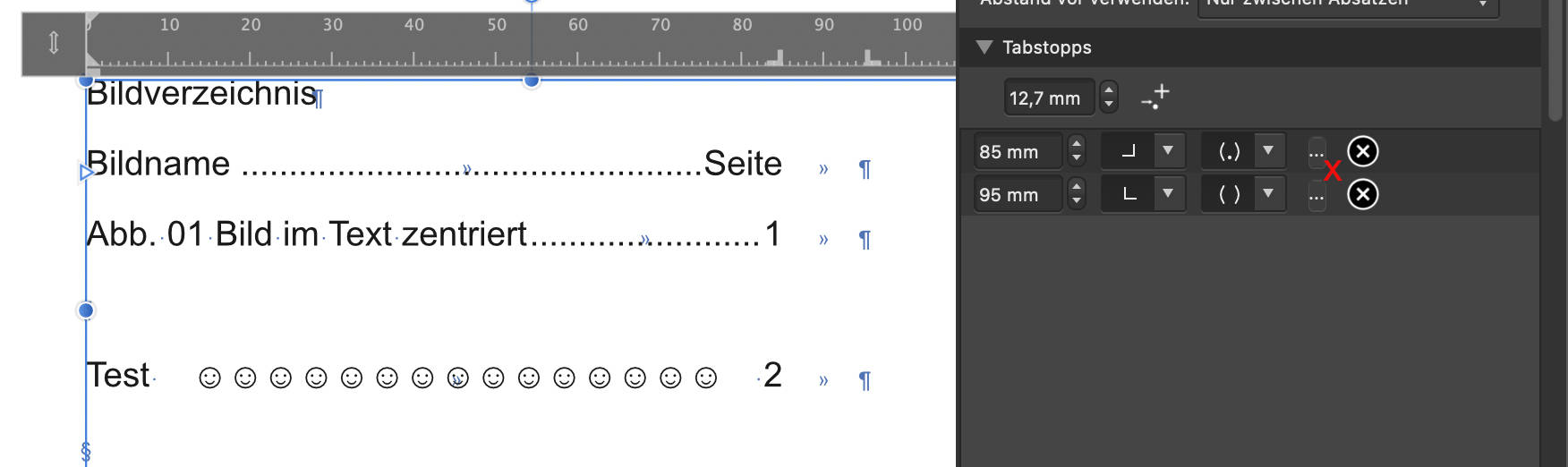Step the 12,7 mm tab spacing value
The height and width of the screenshot is (467, 1568).
(1109, 98)
